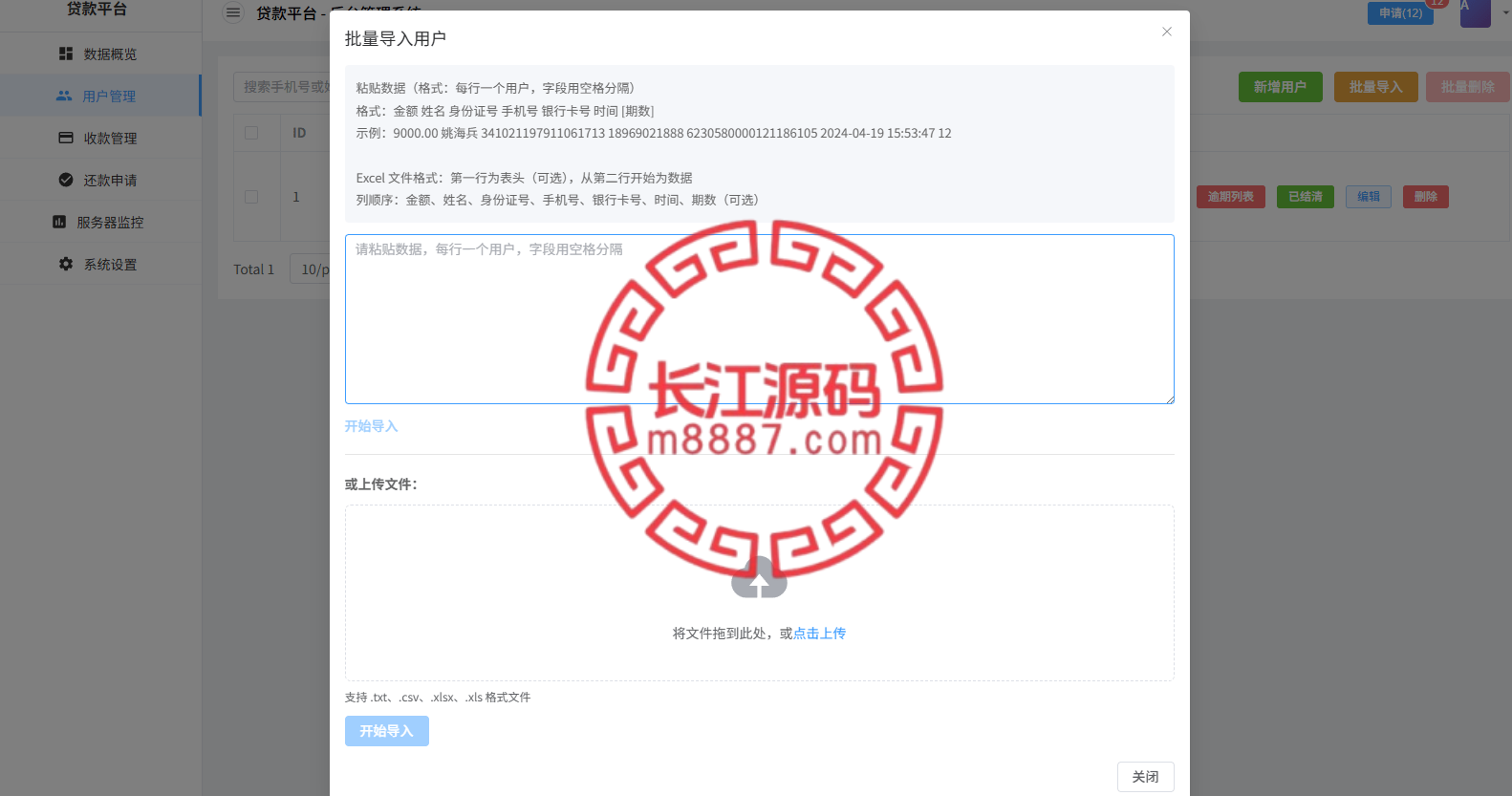This screenshot has width=1512, height=796.
Task: Click 开始导入 link below the textarea
Action: pyautogui.click(x=372, y=426)
